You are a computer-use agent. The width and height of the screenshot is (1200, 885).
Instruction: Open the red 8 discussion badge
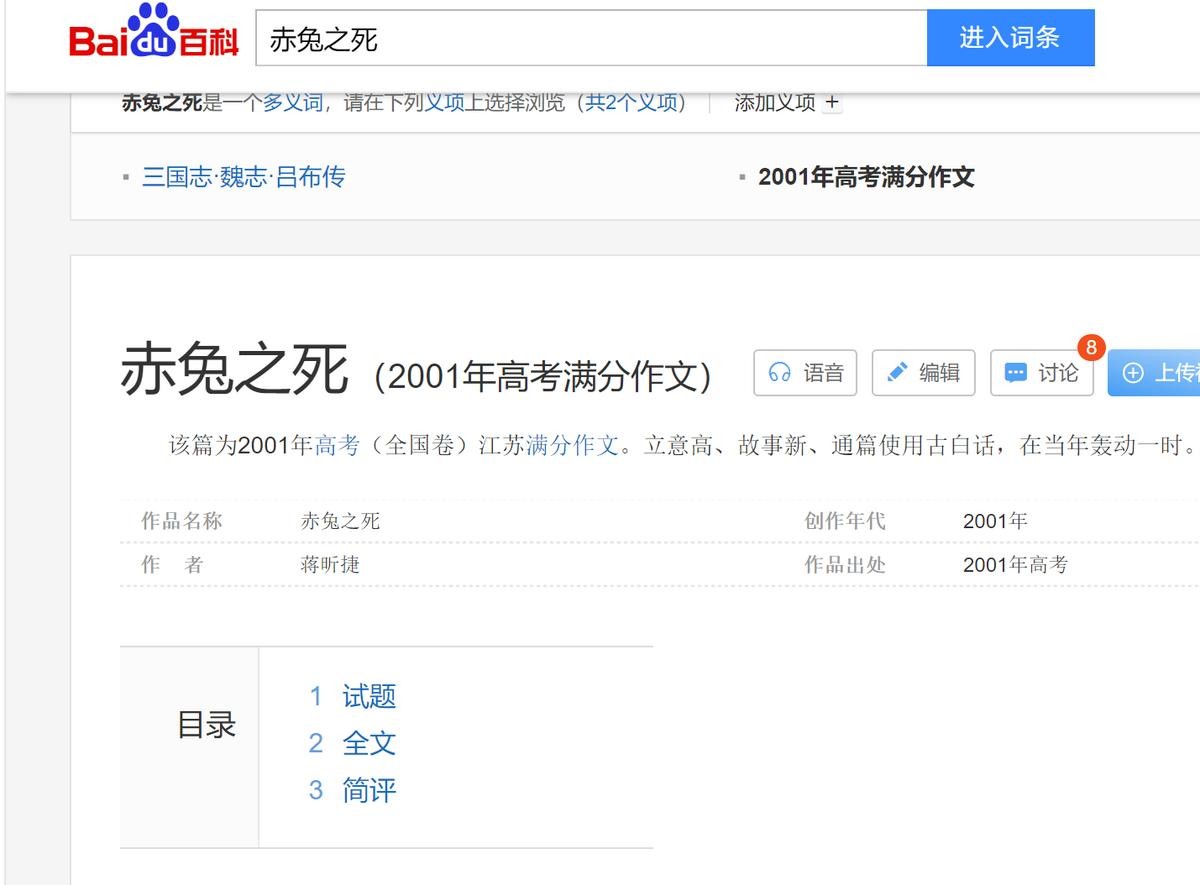click(x=1090, y=348)
